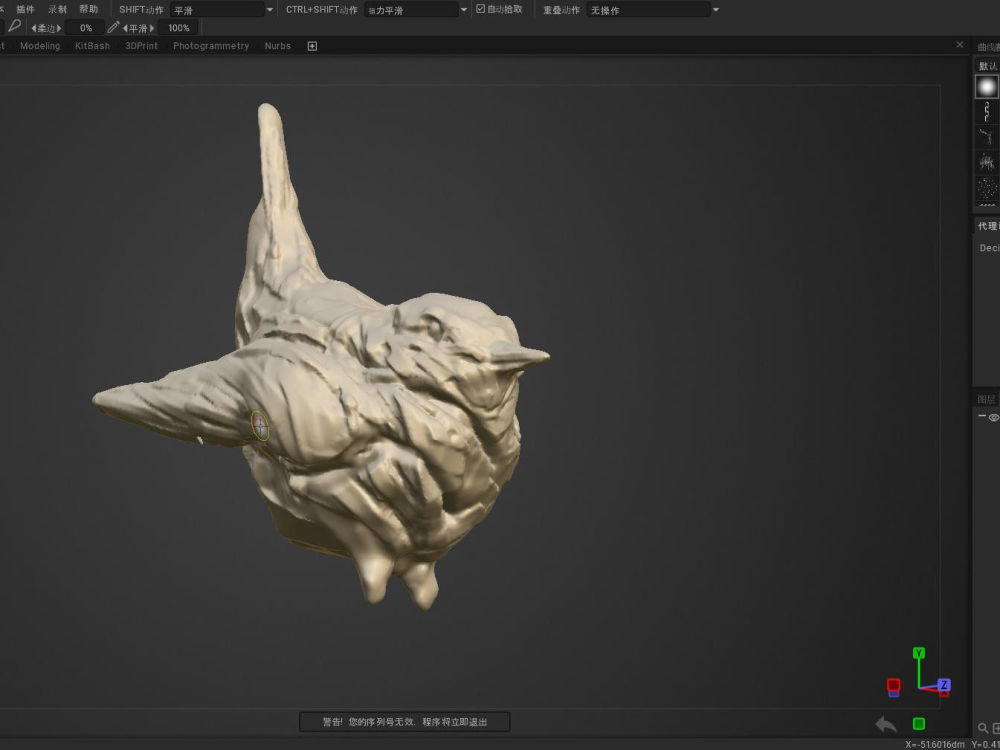Toggle the 自动拾取 checkbox
Viewport: 1000px width, 750px height.
click(x=481, y=9)
